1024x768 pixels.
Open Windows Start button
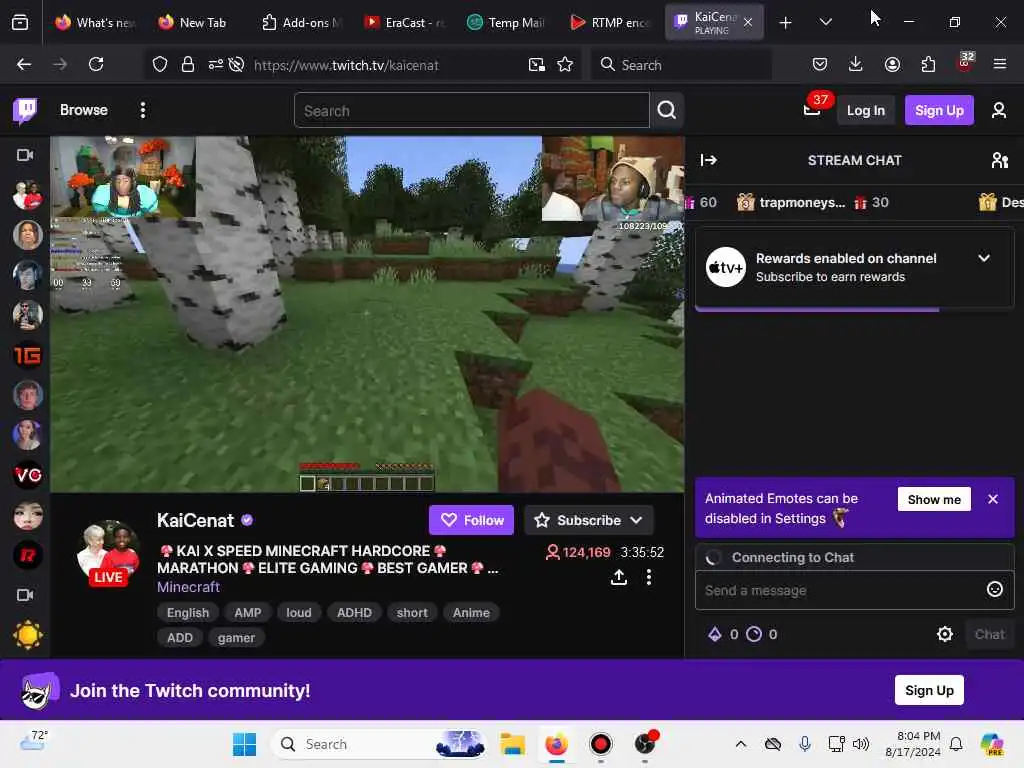(x=244, y=744)
